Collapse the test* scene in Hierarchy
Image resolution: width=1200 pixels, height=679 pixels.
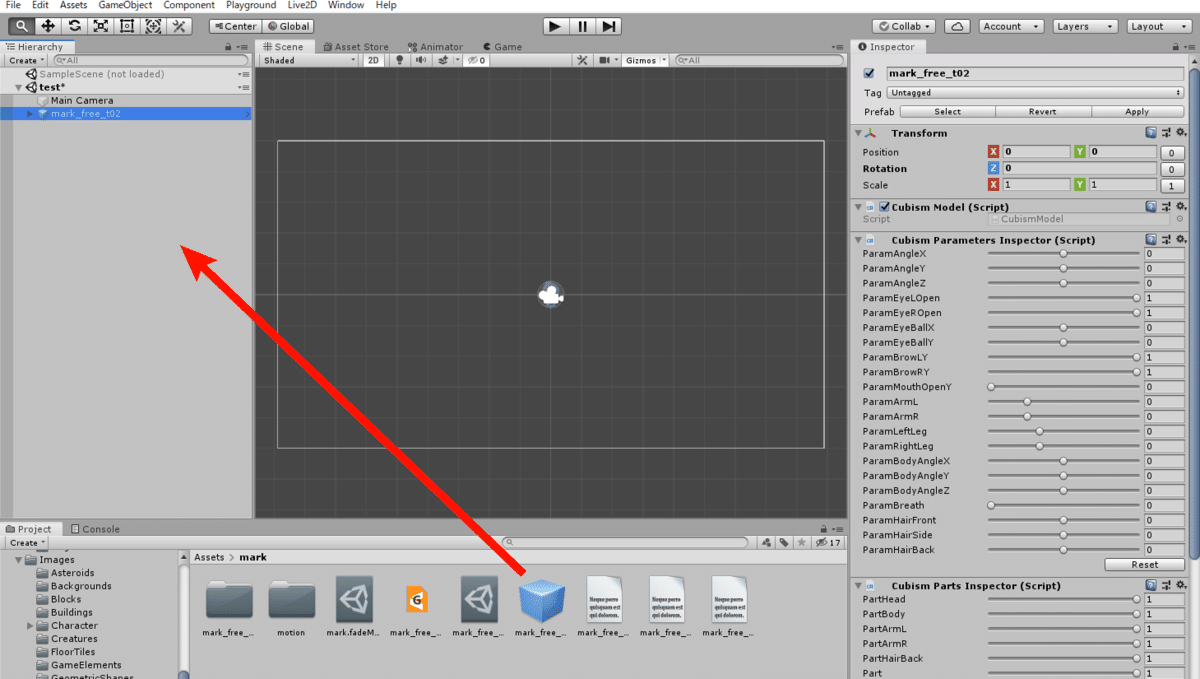click(19, 87)
